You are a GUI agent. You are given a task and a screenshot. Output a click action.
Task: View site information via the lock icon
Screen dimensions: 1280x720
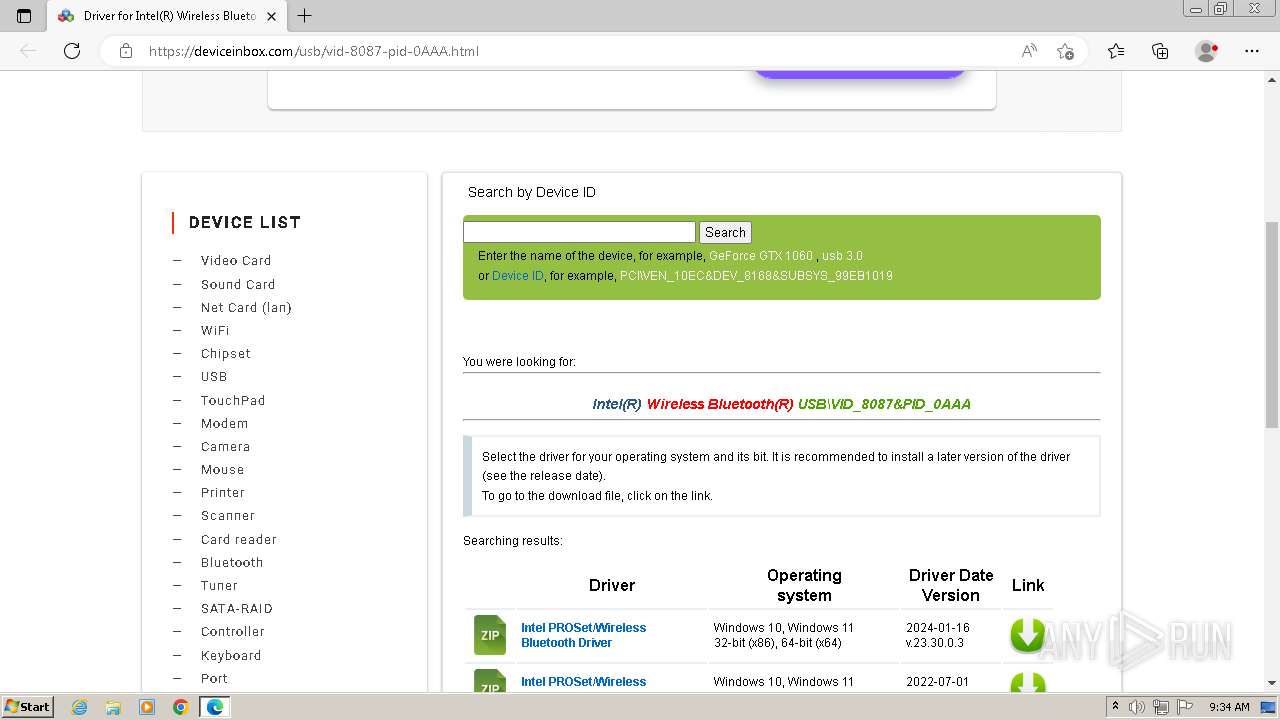(x=126, y=51)
